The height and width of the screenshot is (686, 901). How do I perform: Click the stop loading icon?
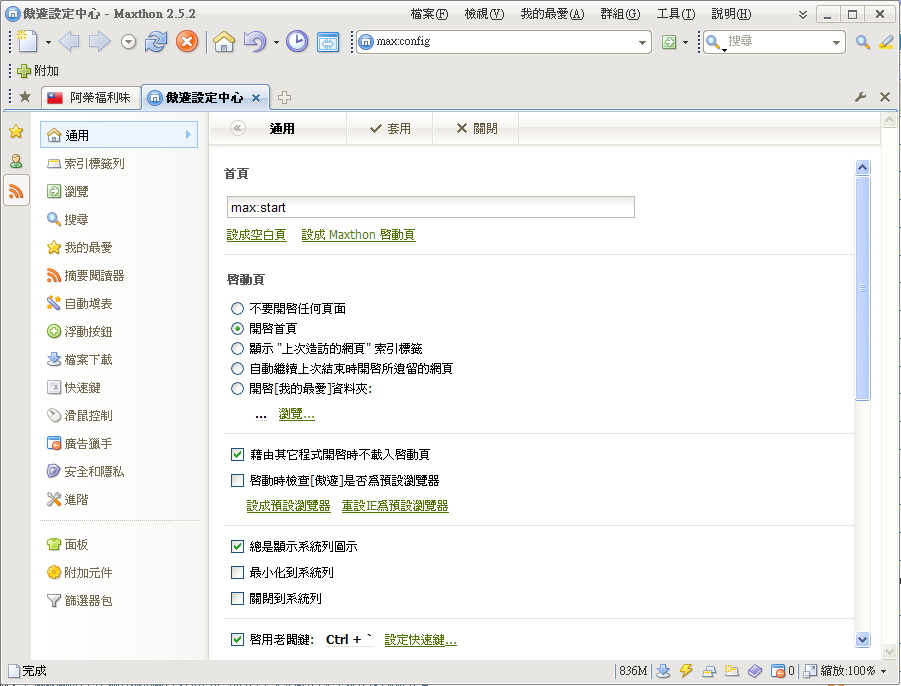pos(186,41)
